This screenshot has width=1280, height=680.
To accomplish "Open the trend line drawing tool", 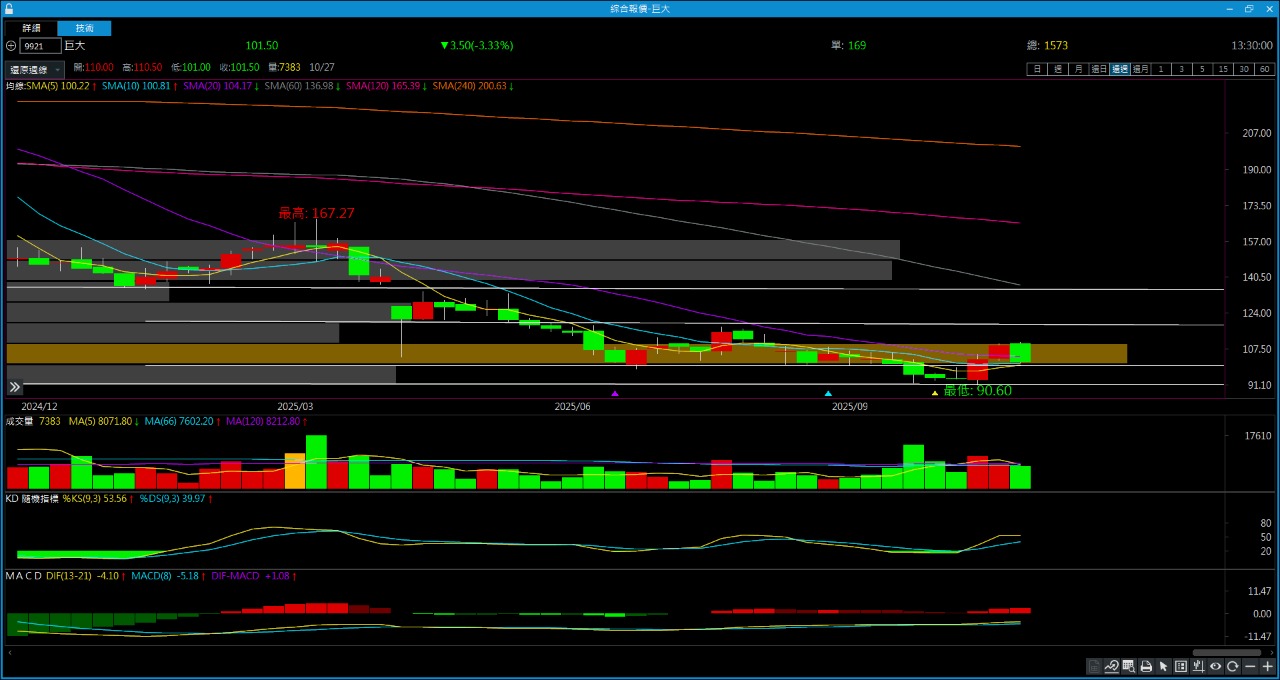I will tap(1111, 666).
